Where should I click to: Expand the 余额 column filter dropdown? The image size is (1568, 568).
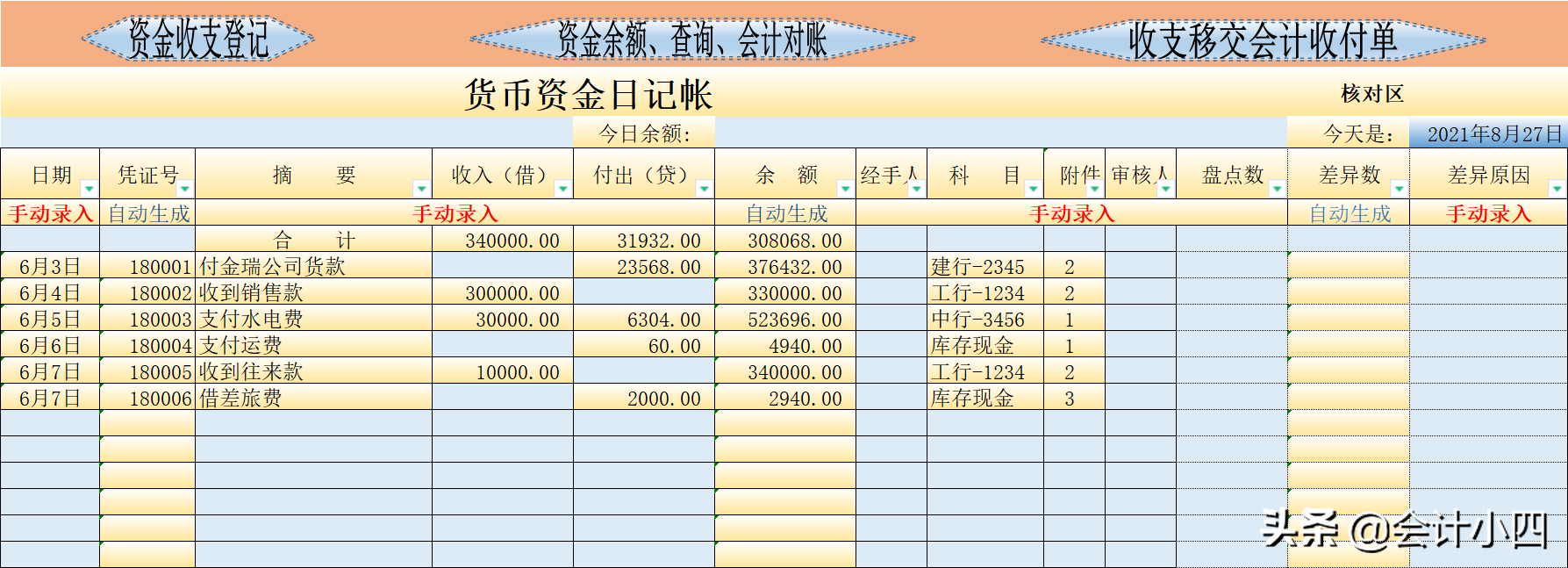[845, 188]
